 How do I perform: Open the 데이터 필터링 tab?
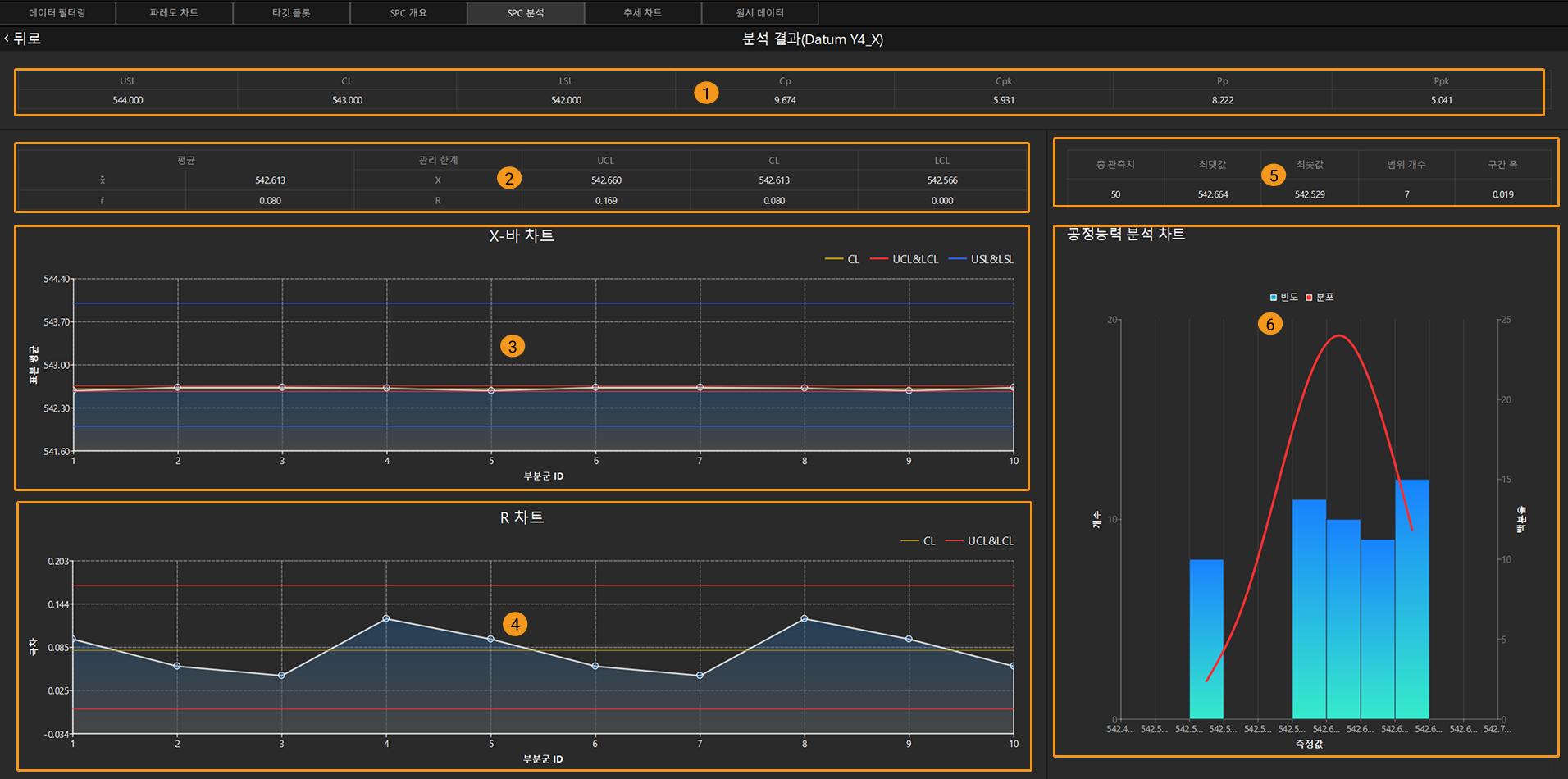click(x=57, y=13)
